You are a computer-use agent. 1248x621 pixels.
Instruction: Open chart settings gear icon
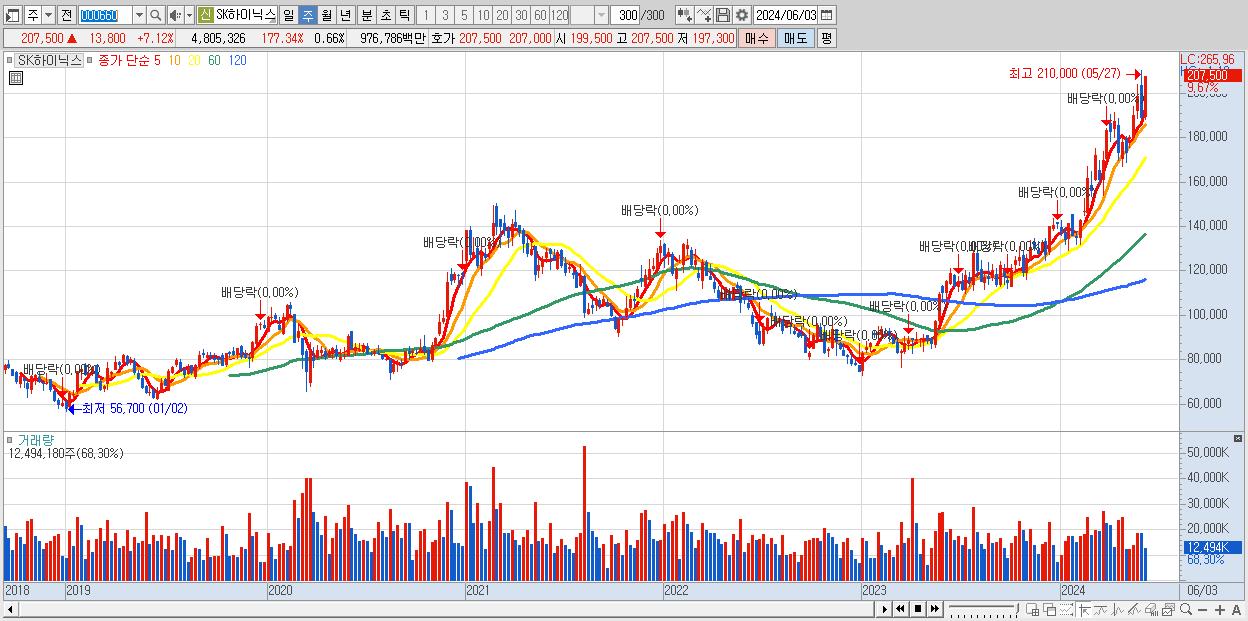point(741,15)
